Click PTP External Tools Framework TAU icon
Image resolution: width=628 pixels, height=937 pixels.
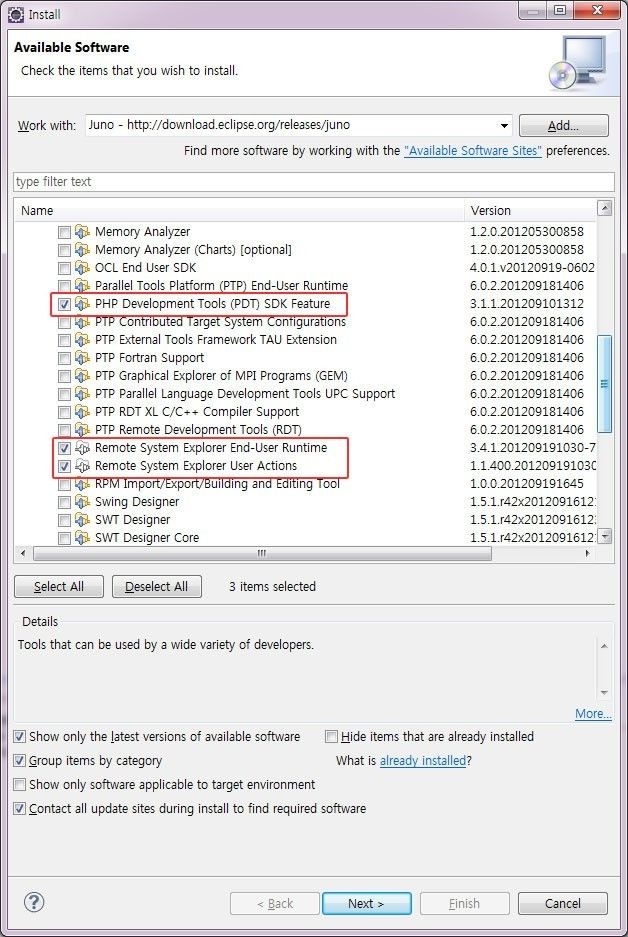[x=82, y=339]
